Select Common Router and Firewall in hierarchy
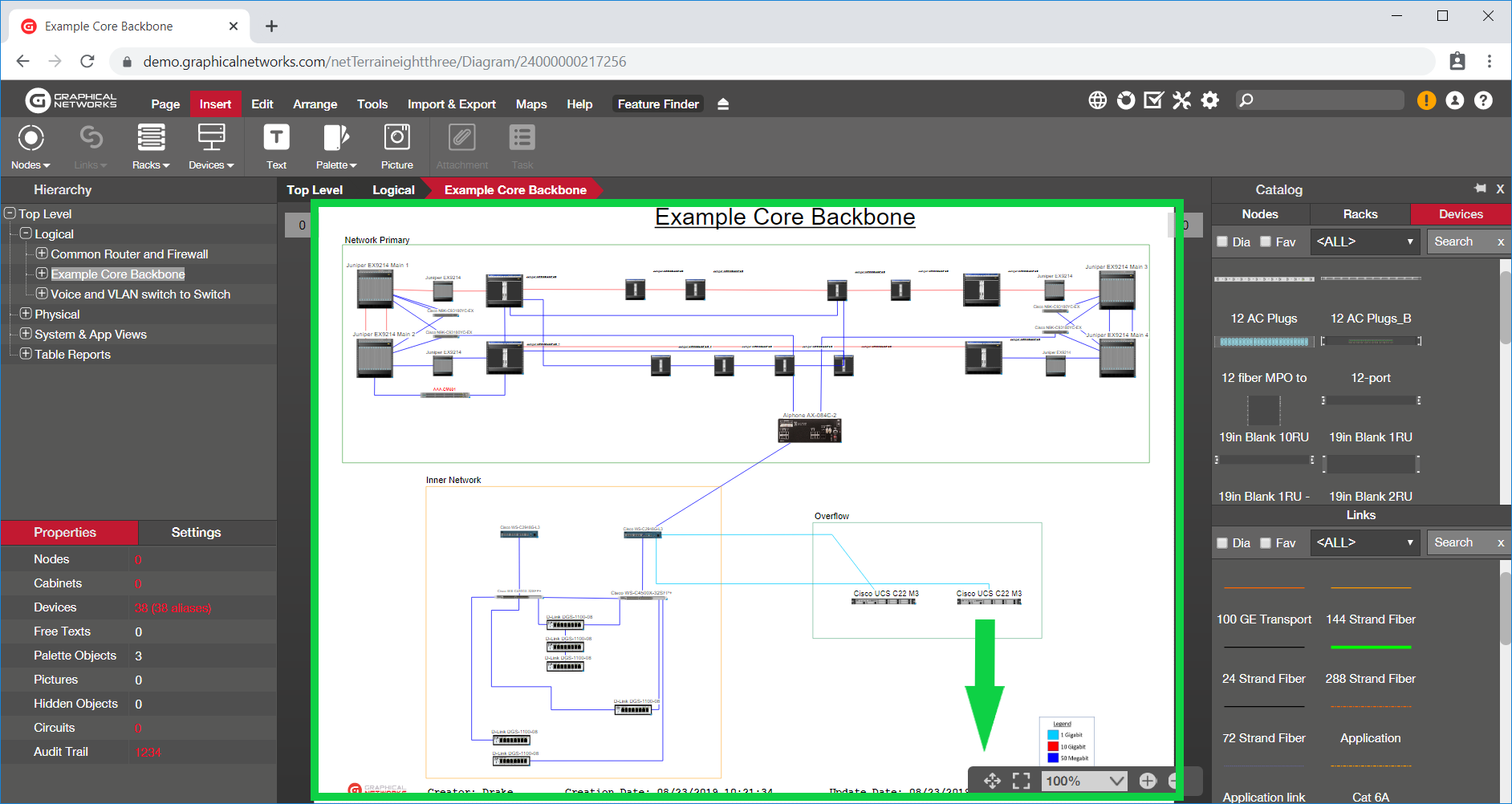This screenshot has height=804, width=1512. point(129,254)
